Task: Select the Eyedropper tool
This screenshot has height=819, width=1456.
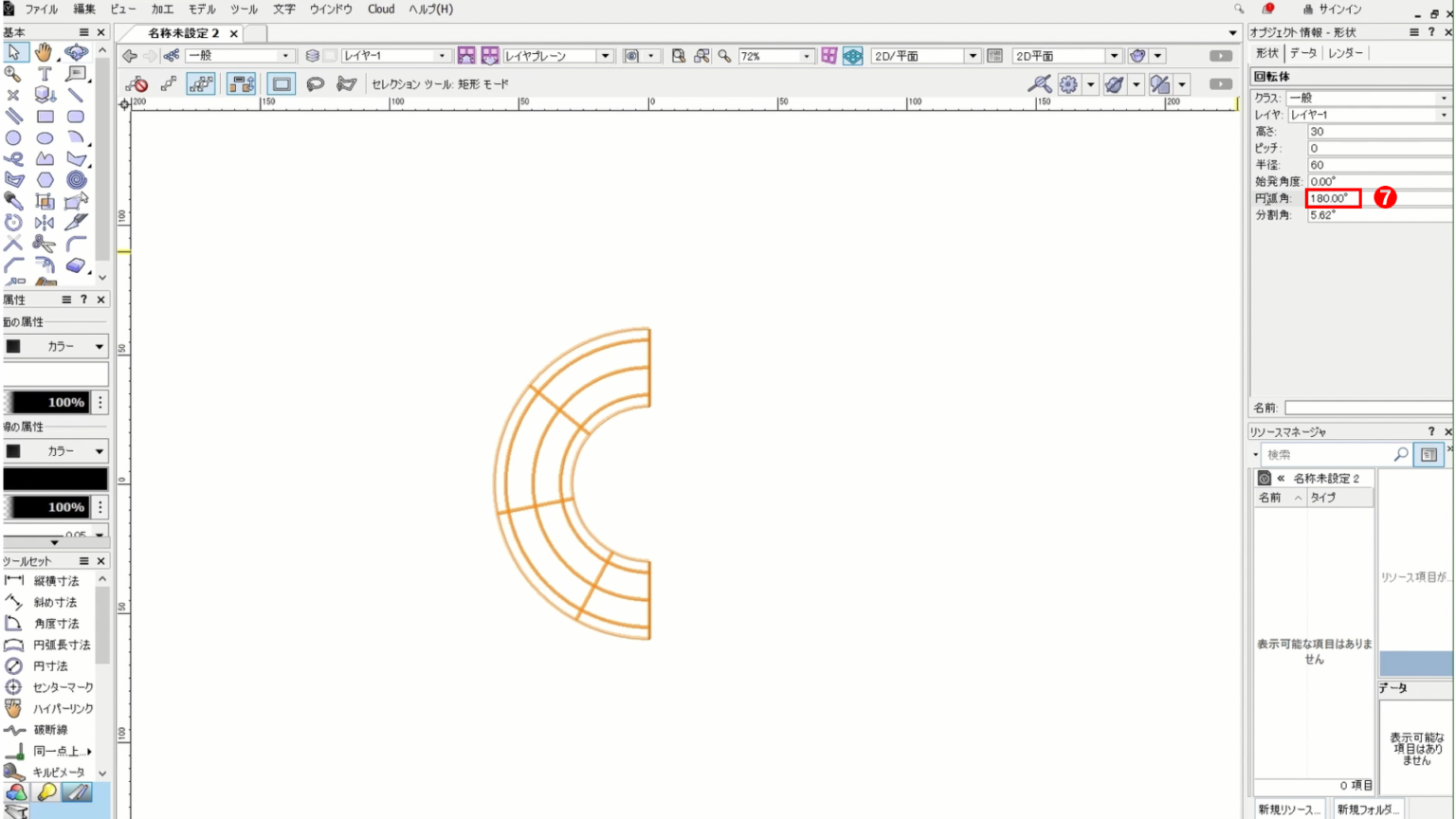Action: coord(12,199)
